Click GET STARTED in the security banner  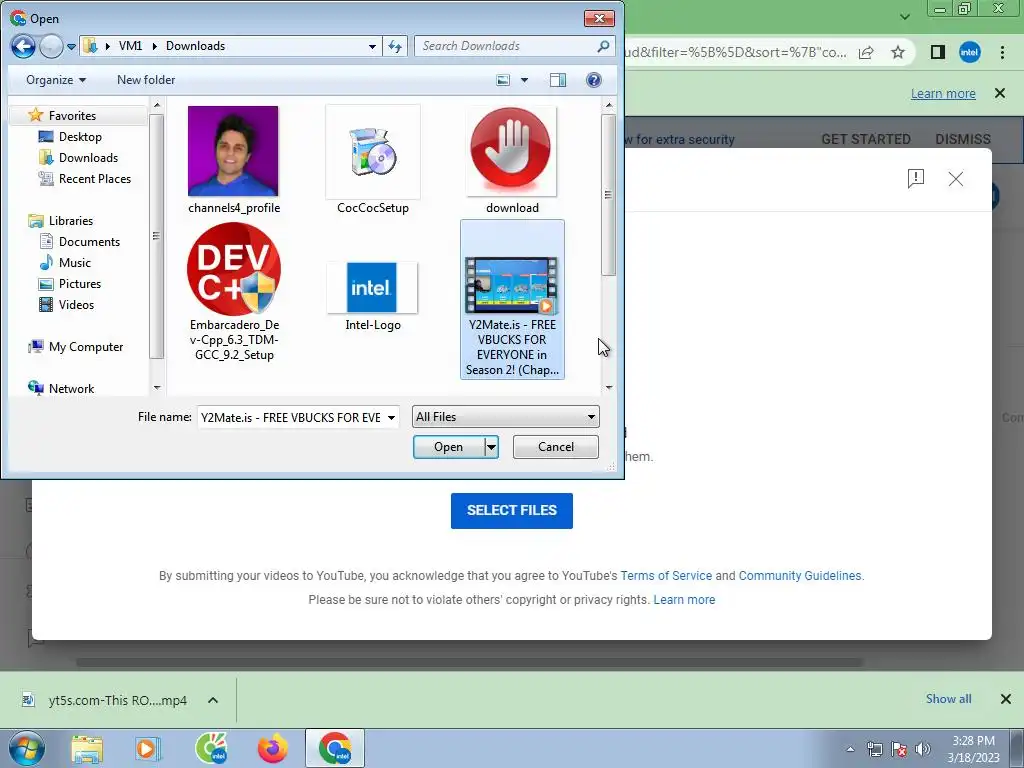(865, 139)
